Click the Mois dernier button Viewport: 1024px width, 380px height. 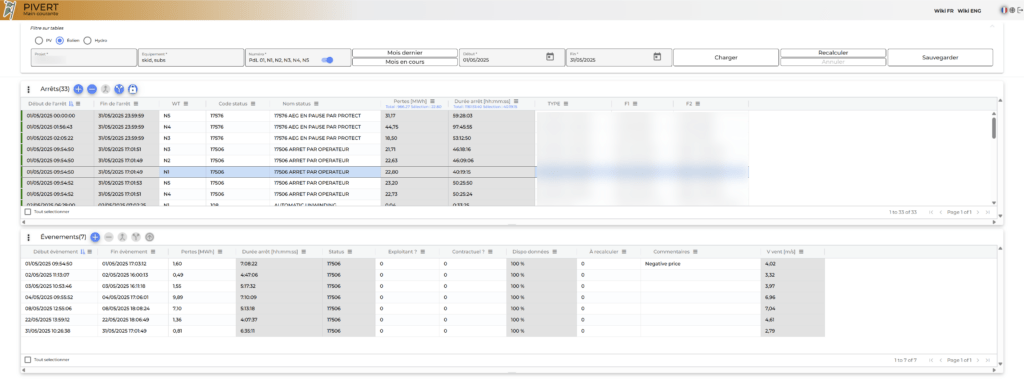coord(405,53)
